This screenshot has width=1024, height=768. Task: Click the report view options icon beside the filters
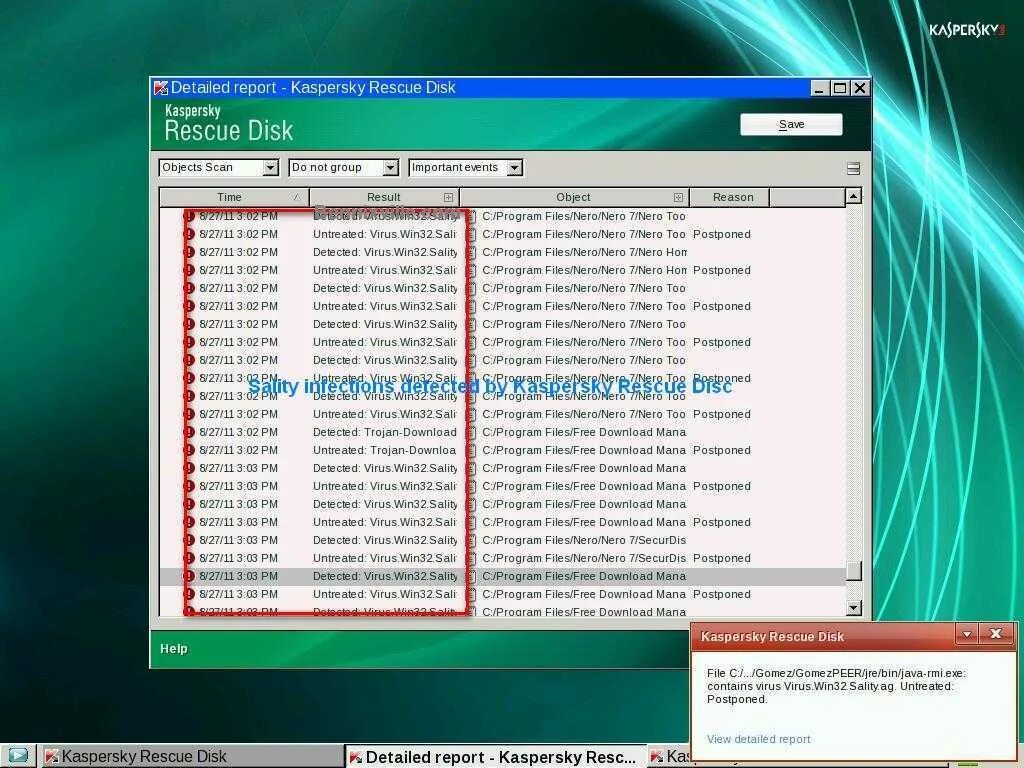click(x=853, y=168)
